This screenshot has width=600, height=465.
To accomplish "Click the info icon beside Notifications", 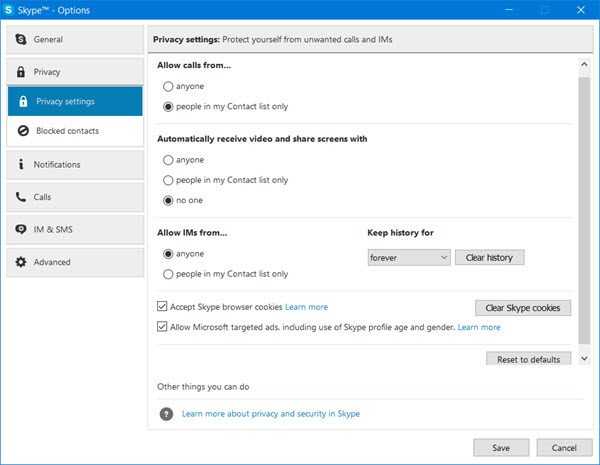I will pos(21,164).
